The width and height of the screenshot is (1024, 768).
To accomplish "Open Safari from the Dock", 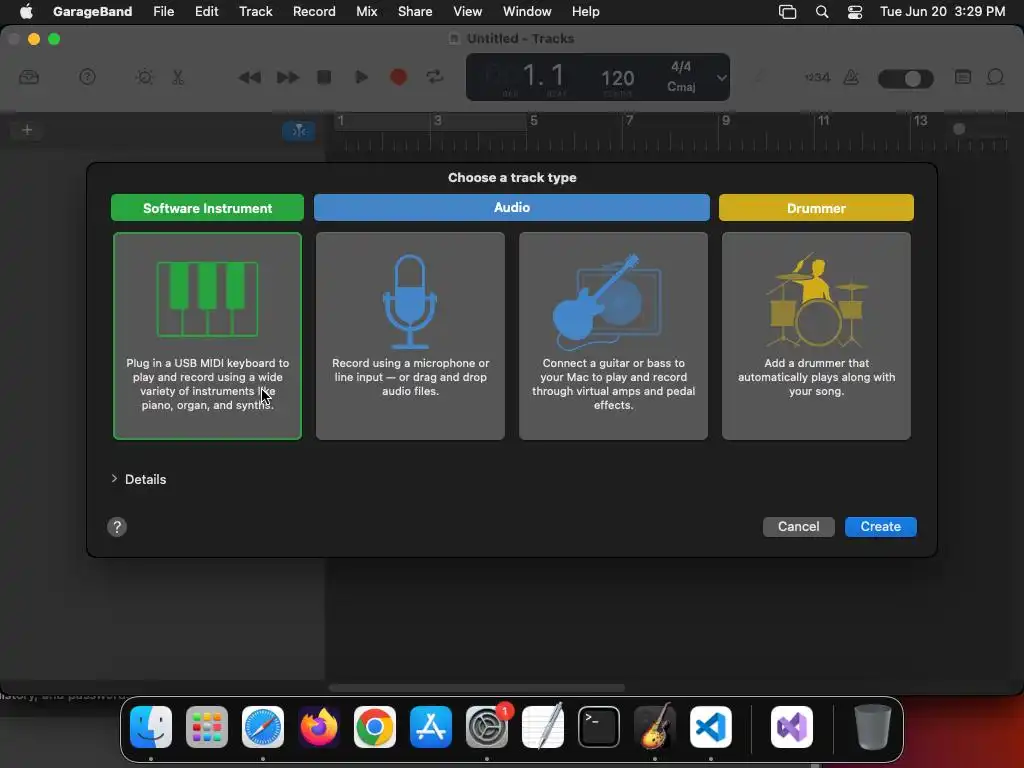I will 263,727.
